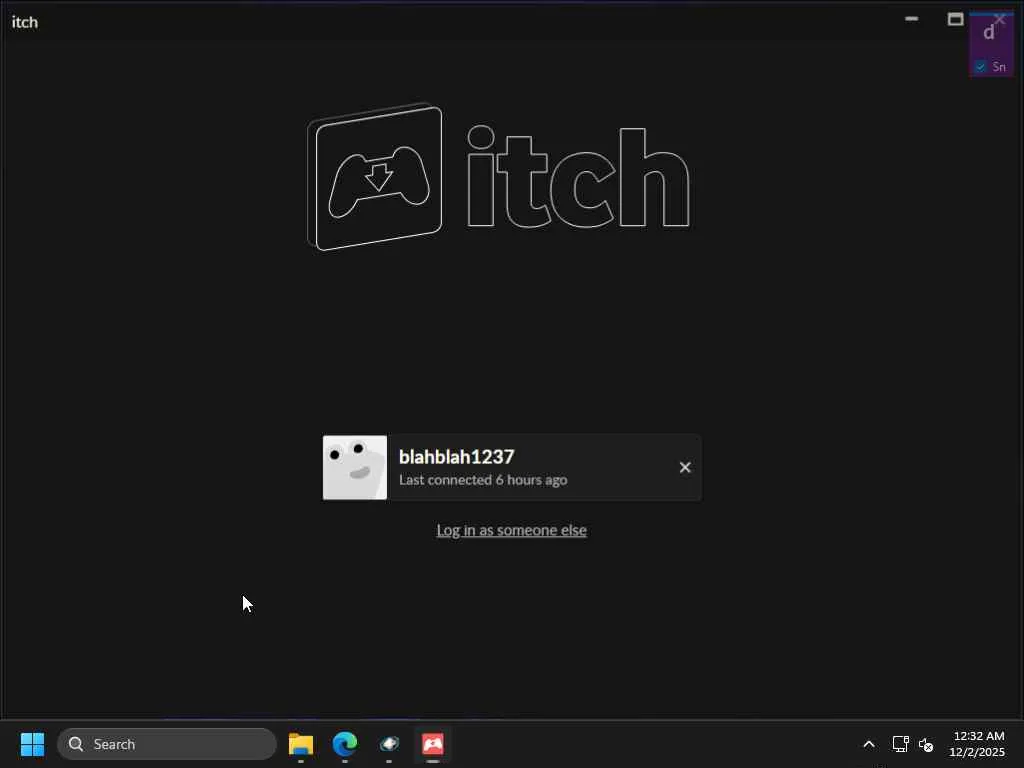Open network status tray icon
Viewport: 1024px width, 768px height.
(x=901, y=744)
